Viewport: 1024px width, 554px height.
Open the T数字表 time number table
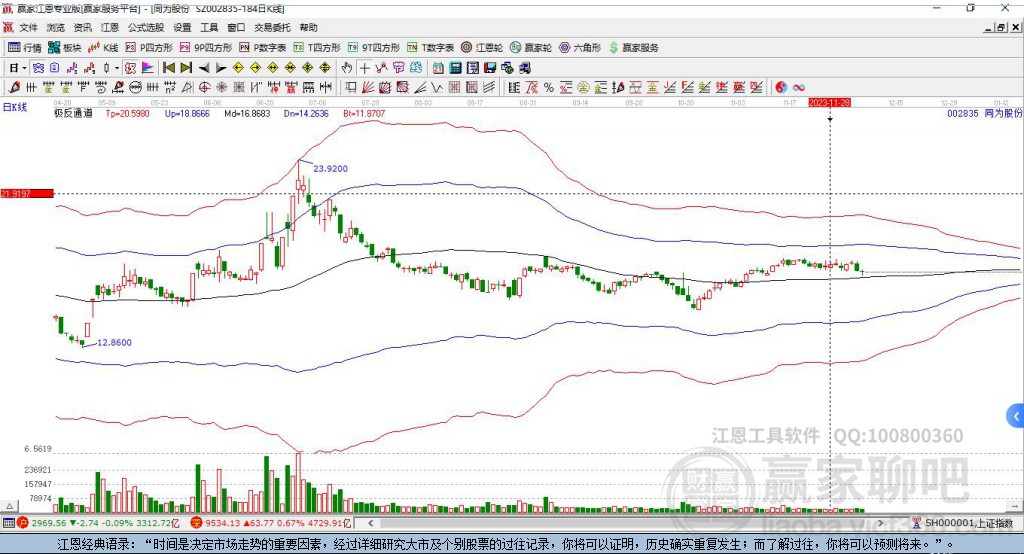[x=430, y=48]
